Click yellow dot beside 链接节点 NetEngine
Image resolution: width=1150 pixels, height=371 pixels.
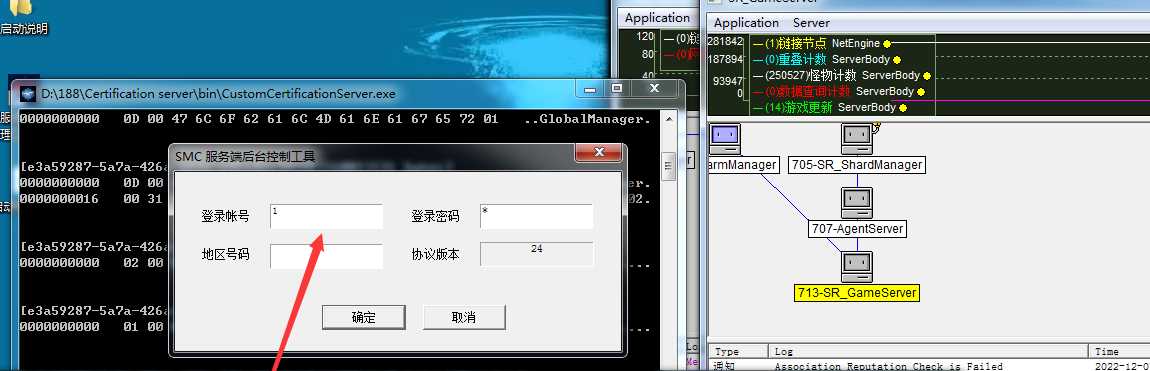tap(887, 44)
